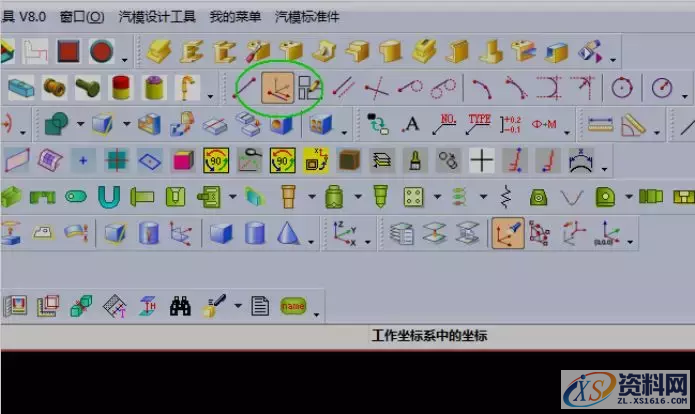Click the Φ+M diameter annotation icon

[x=544, y=125]
